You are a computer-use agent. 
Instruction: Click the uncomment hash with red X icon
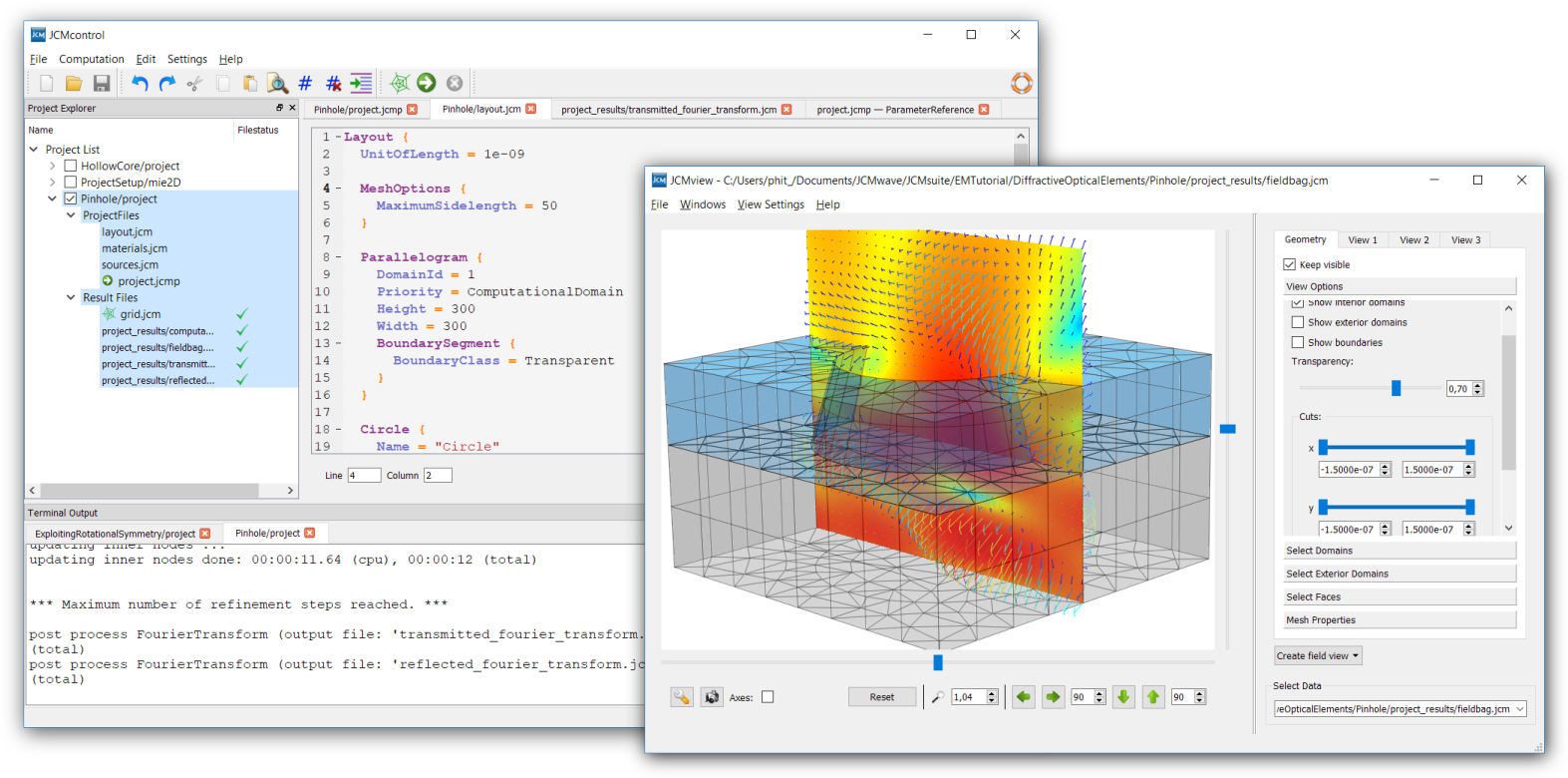click(333, 84)
